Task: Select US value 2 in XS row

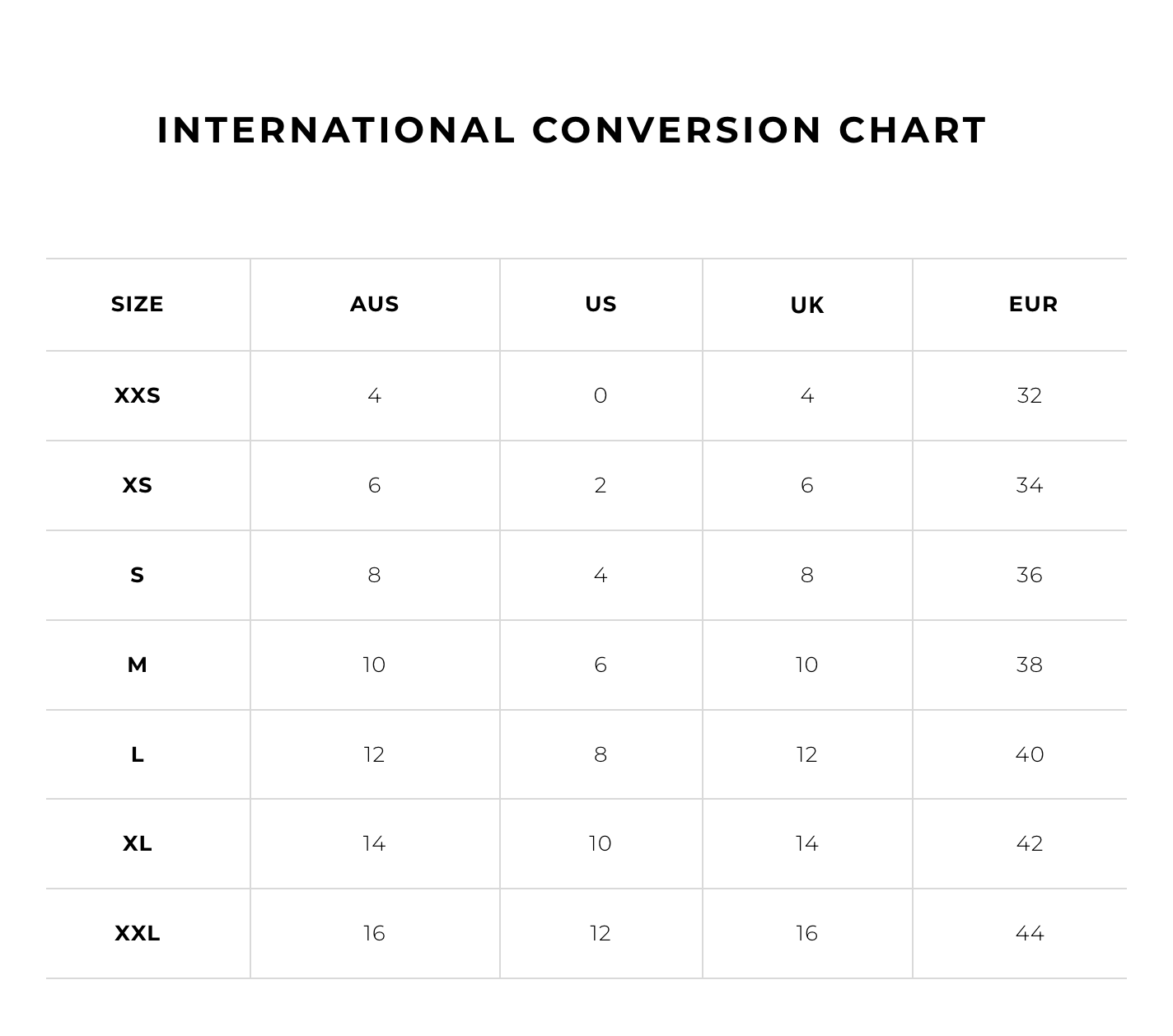Action: click(601, 485)
